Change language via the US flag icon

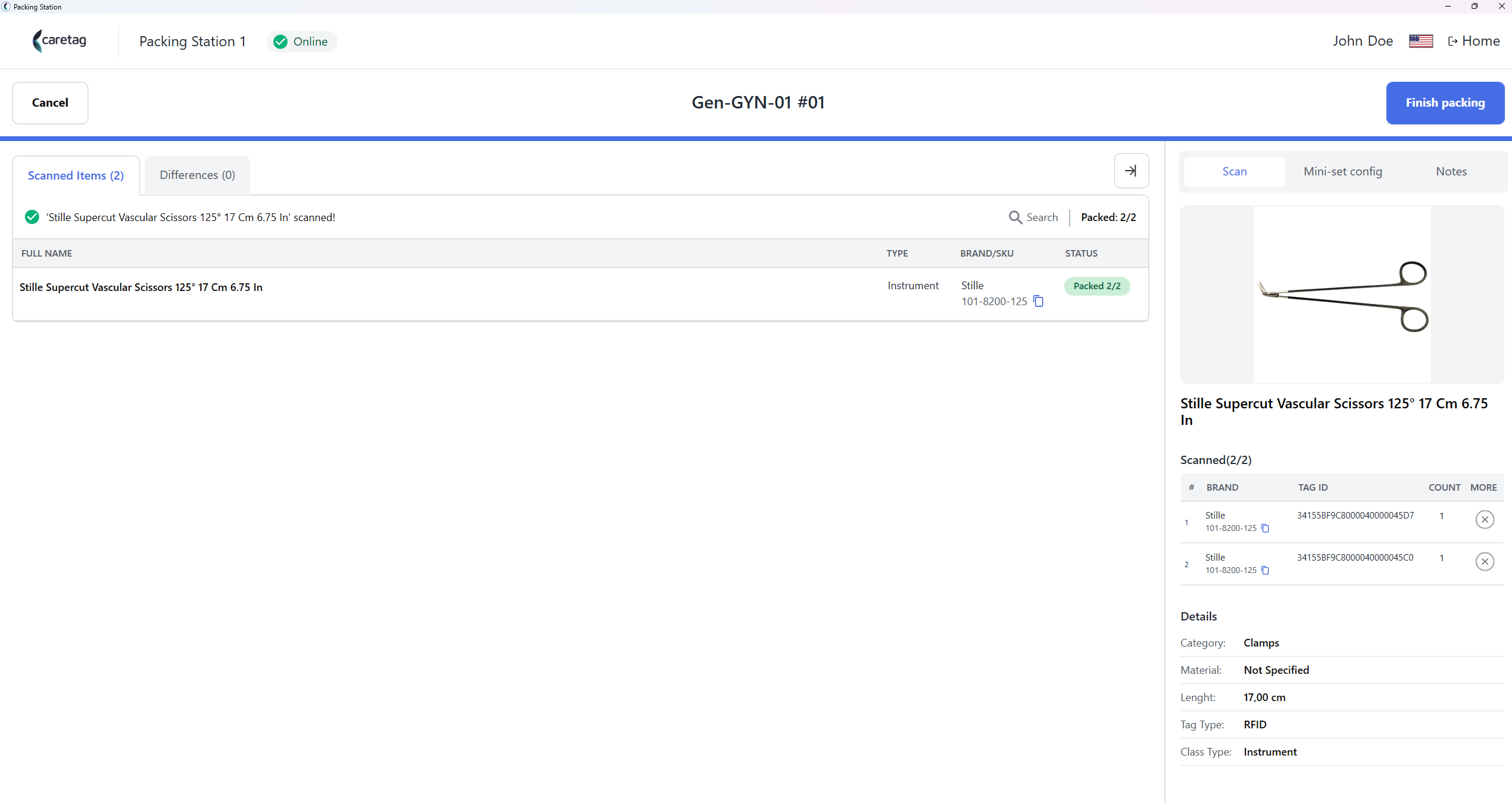click(x=1421, y=41)
